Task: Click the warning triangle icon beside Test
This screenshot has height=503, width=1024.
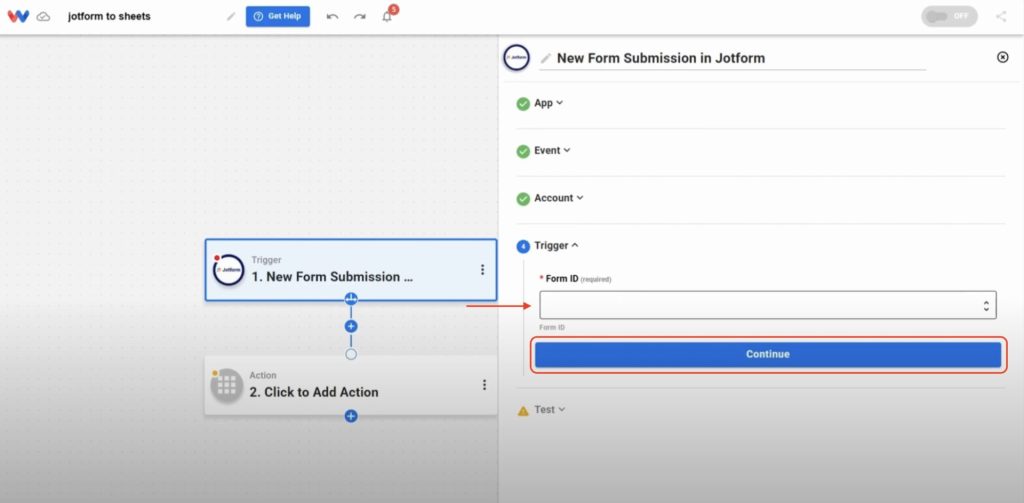Action: [523, 411]
